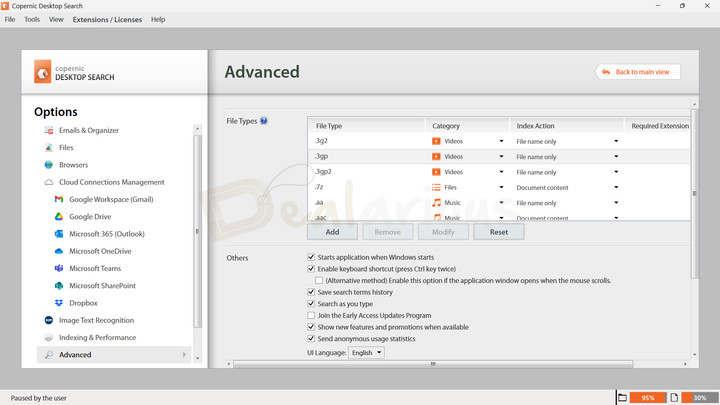Click the Files option icon

(x=49, y=147)
